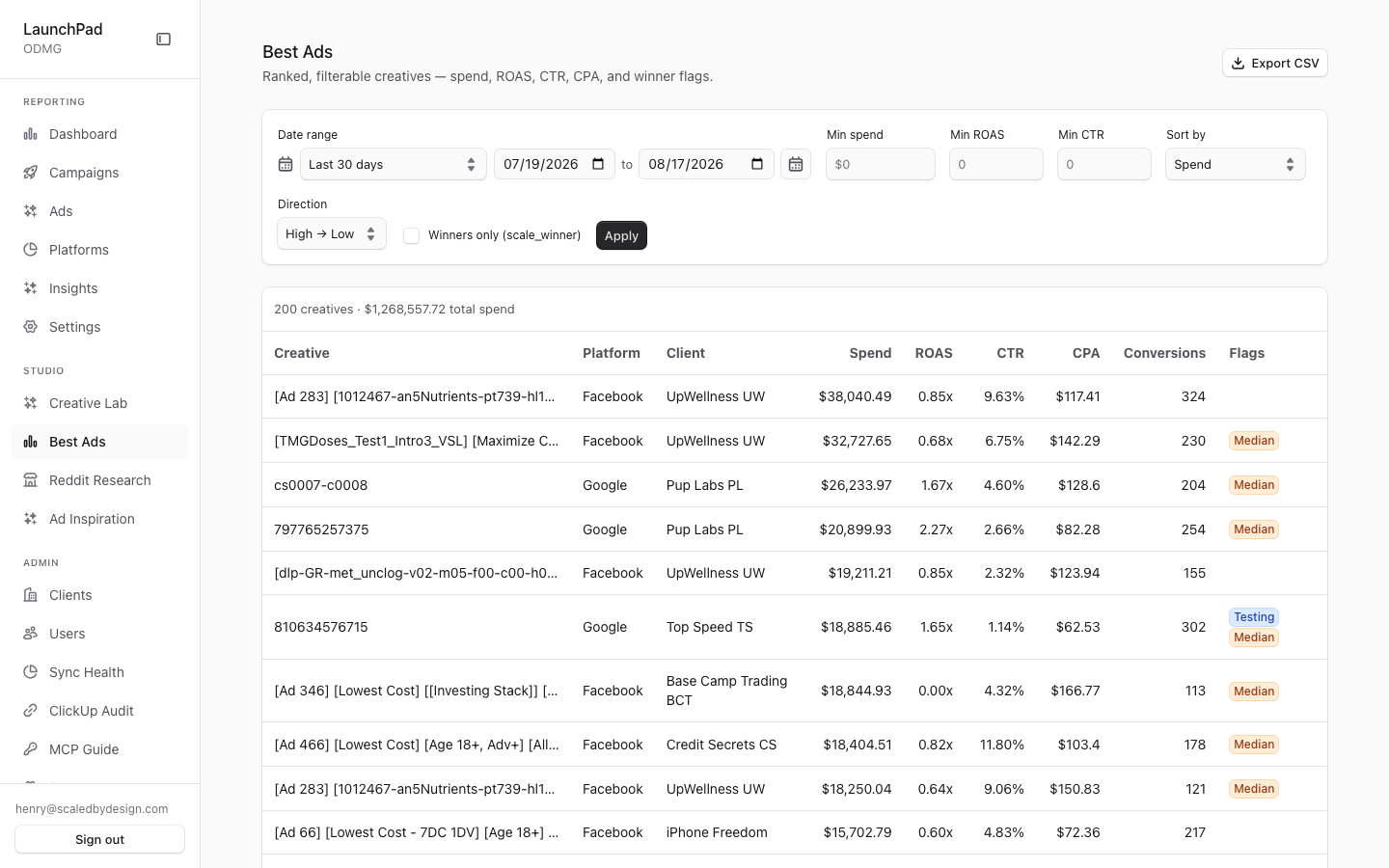The image size is (1389, 868).
Task: Click the Campaigns rocket icon
Action: click(x=31, y=173)
